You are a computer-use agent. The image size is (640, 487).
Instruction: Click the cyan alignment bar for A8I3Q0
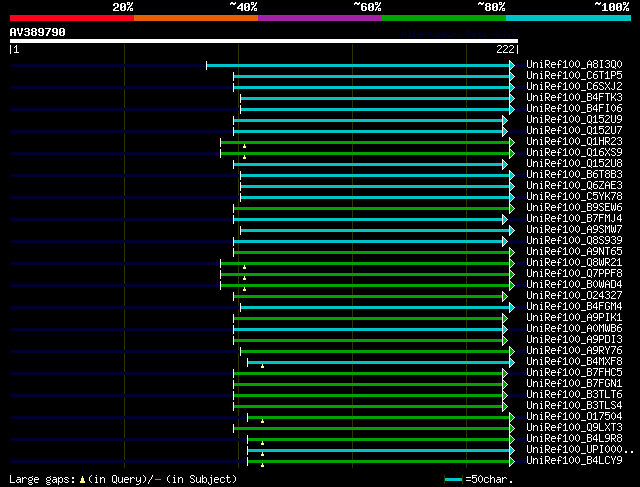pos(358,65)
